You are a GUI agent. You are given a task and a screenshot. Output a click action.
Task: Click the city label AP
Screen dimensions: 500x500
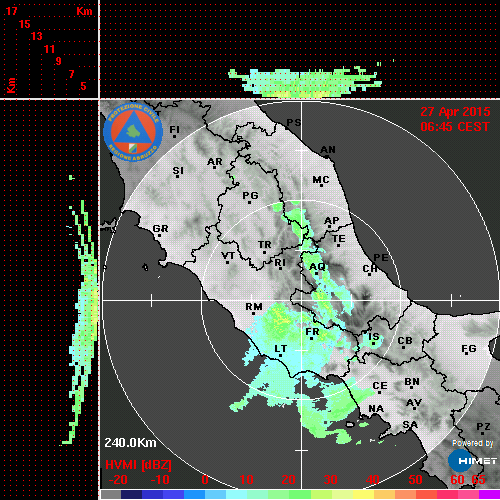pyautogui.click(x=332, y=221)
